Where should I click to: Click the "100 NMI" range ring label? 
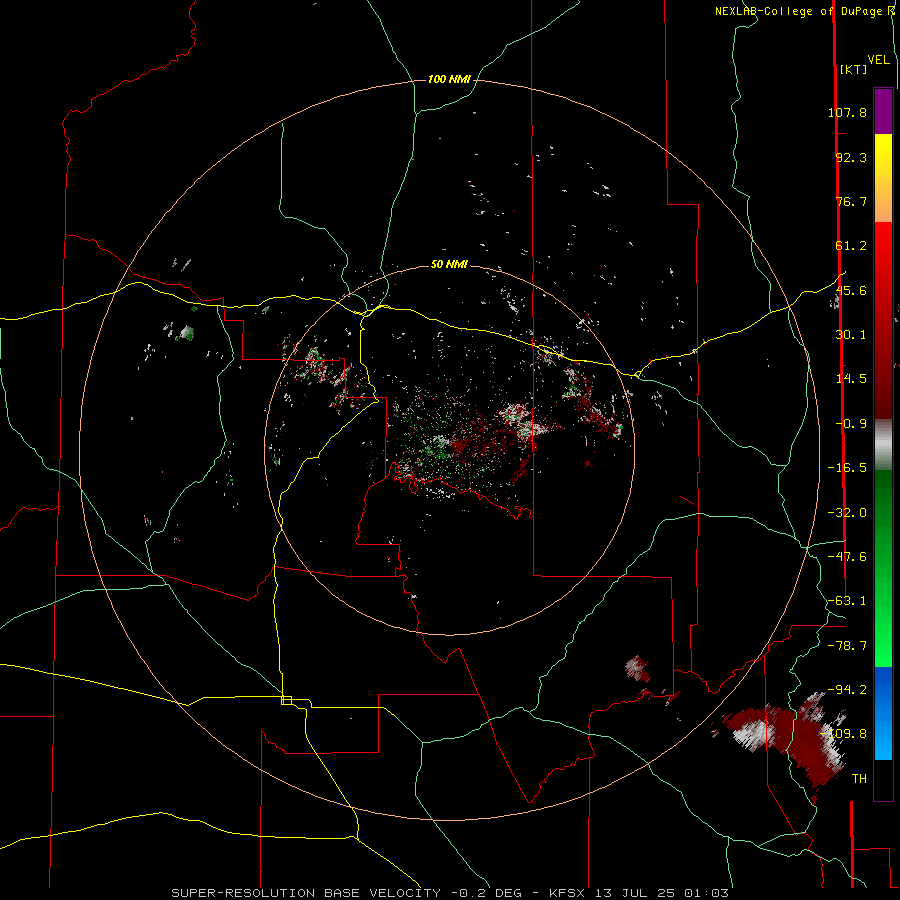[449, 79]
